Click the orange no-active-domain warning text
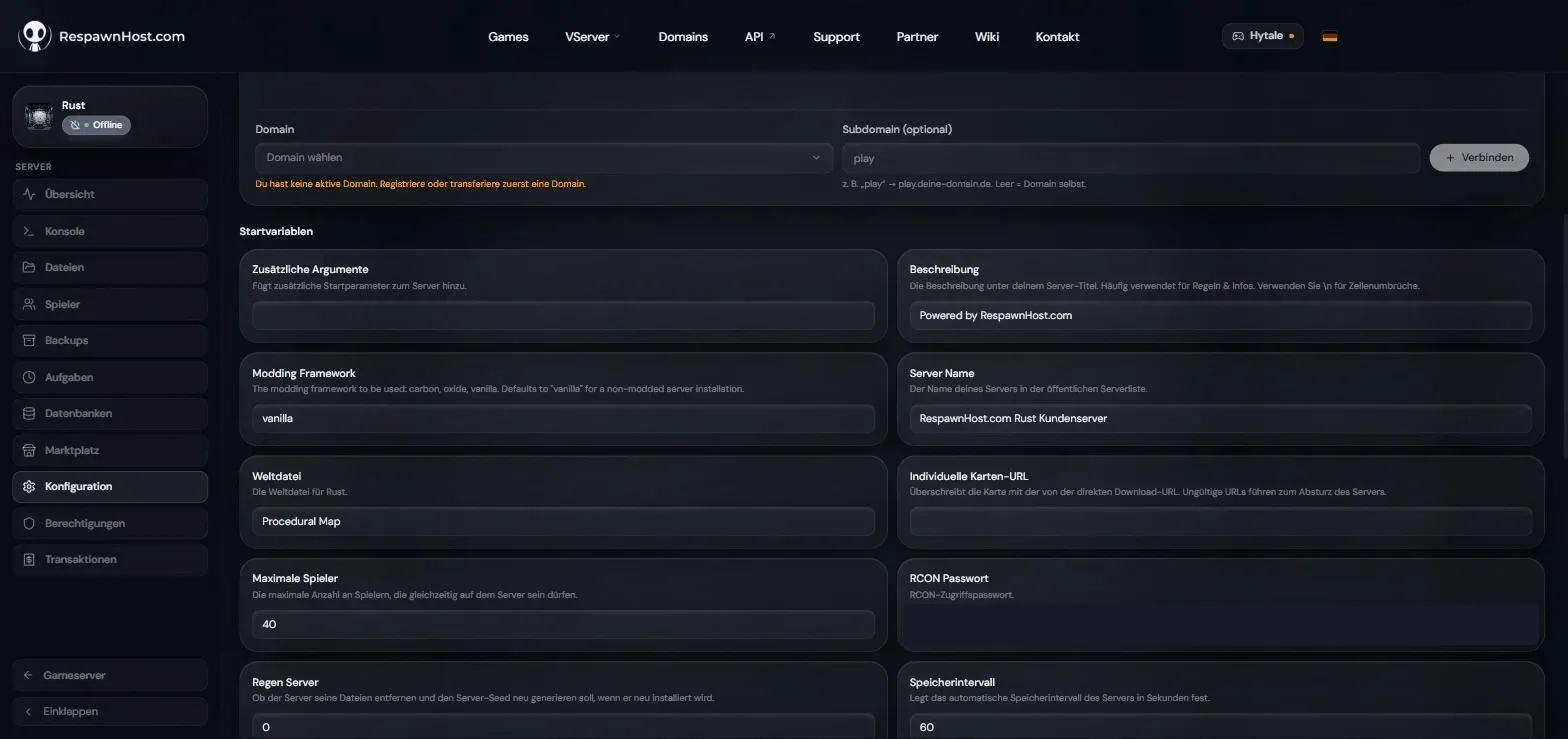Viewport: 1568px width, 739px height. click(x=421, y=184)
